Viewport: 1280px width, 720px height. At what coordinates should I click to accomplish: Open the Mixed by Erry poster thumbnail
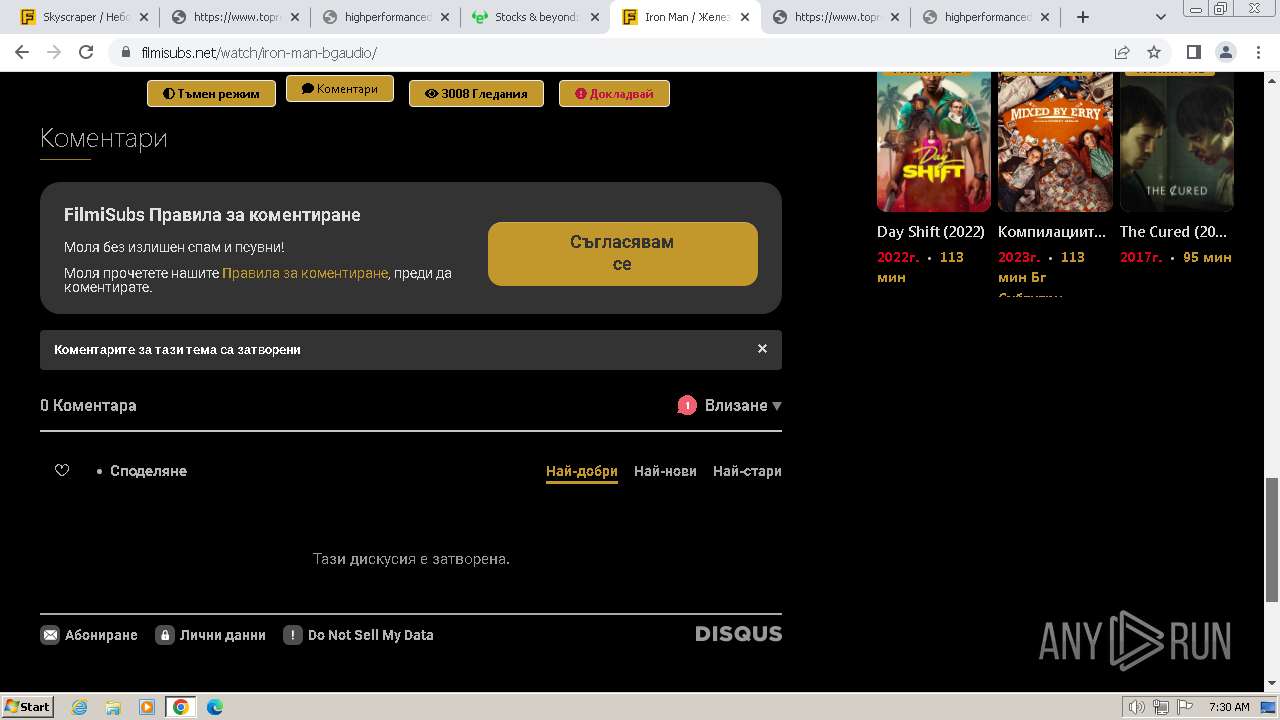(1055, 141)
